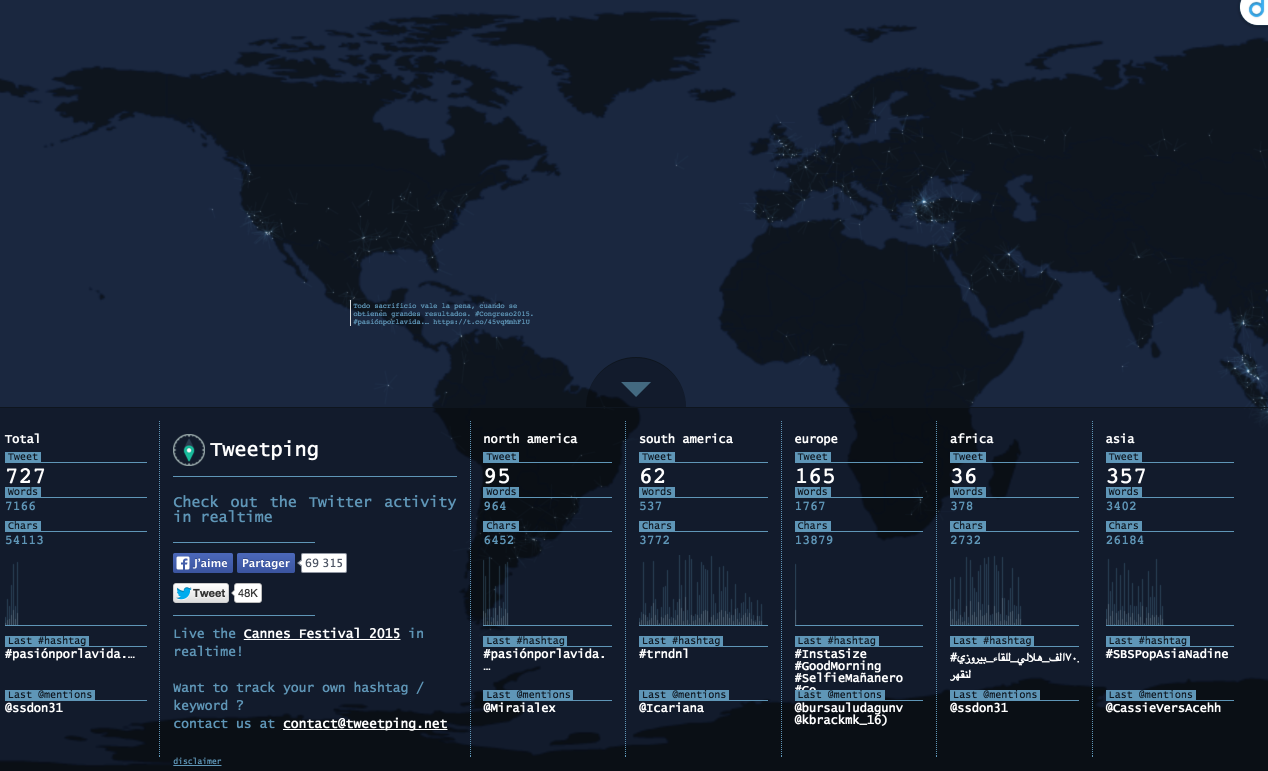The image size is (1268, 771).
Task: Click the @CassieVersAcehh mention
Action: pos(1164,708)
